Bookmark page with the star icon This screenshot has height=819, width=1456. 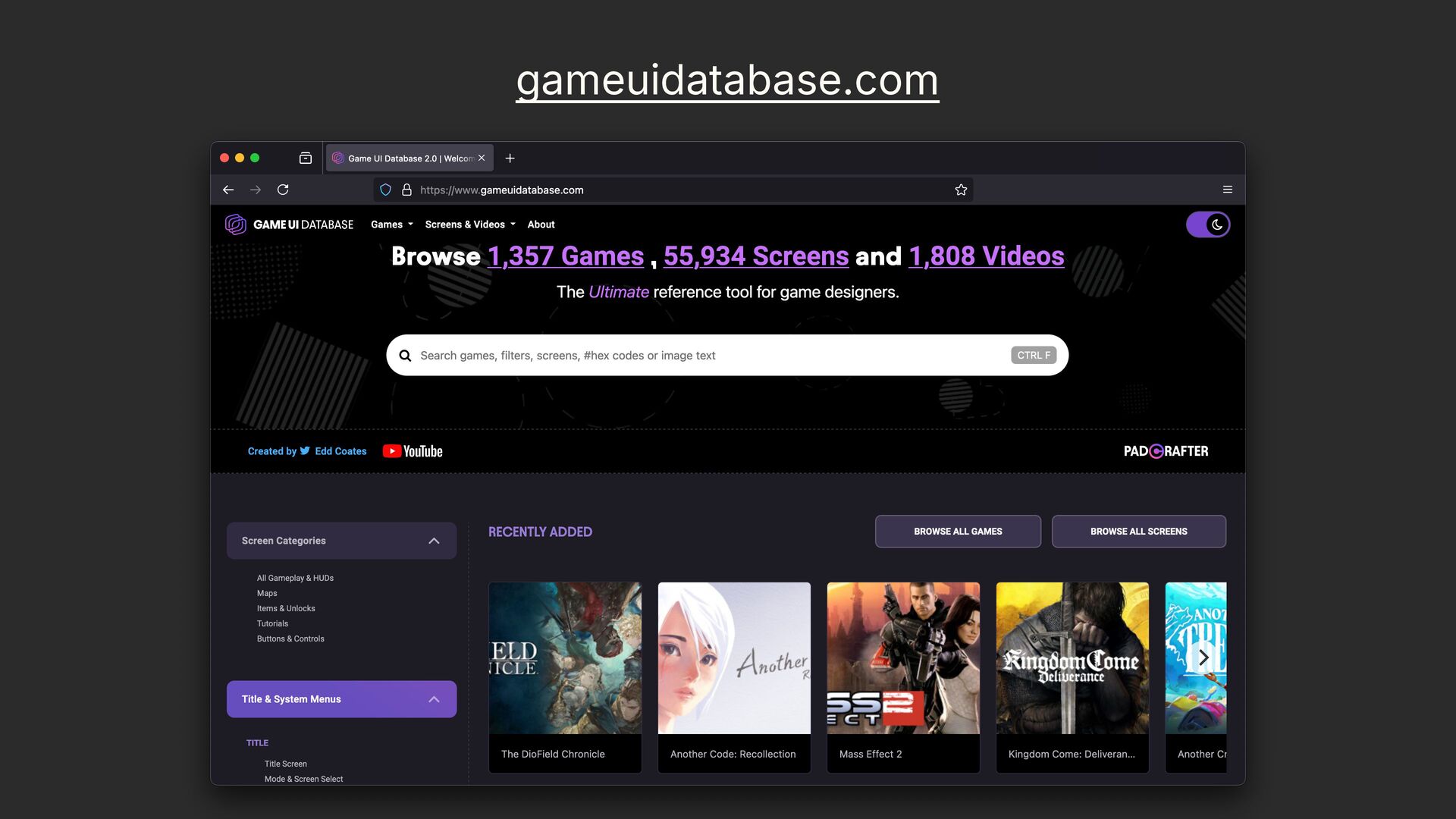coord(961,190)
